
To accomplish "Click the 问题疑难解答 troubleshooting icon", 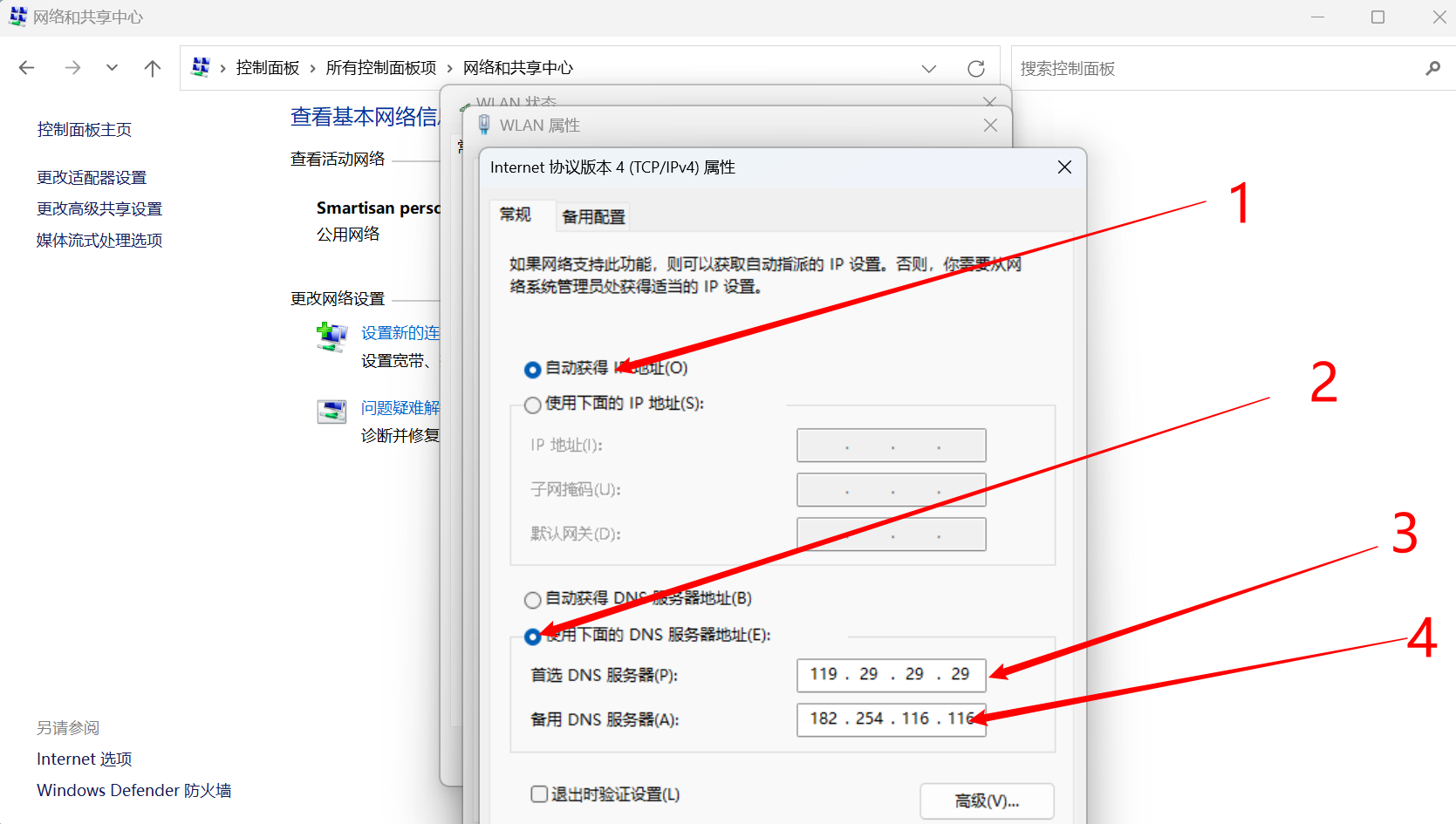I will pos(332,412).
